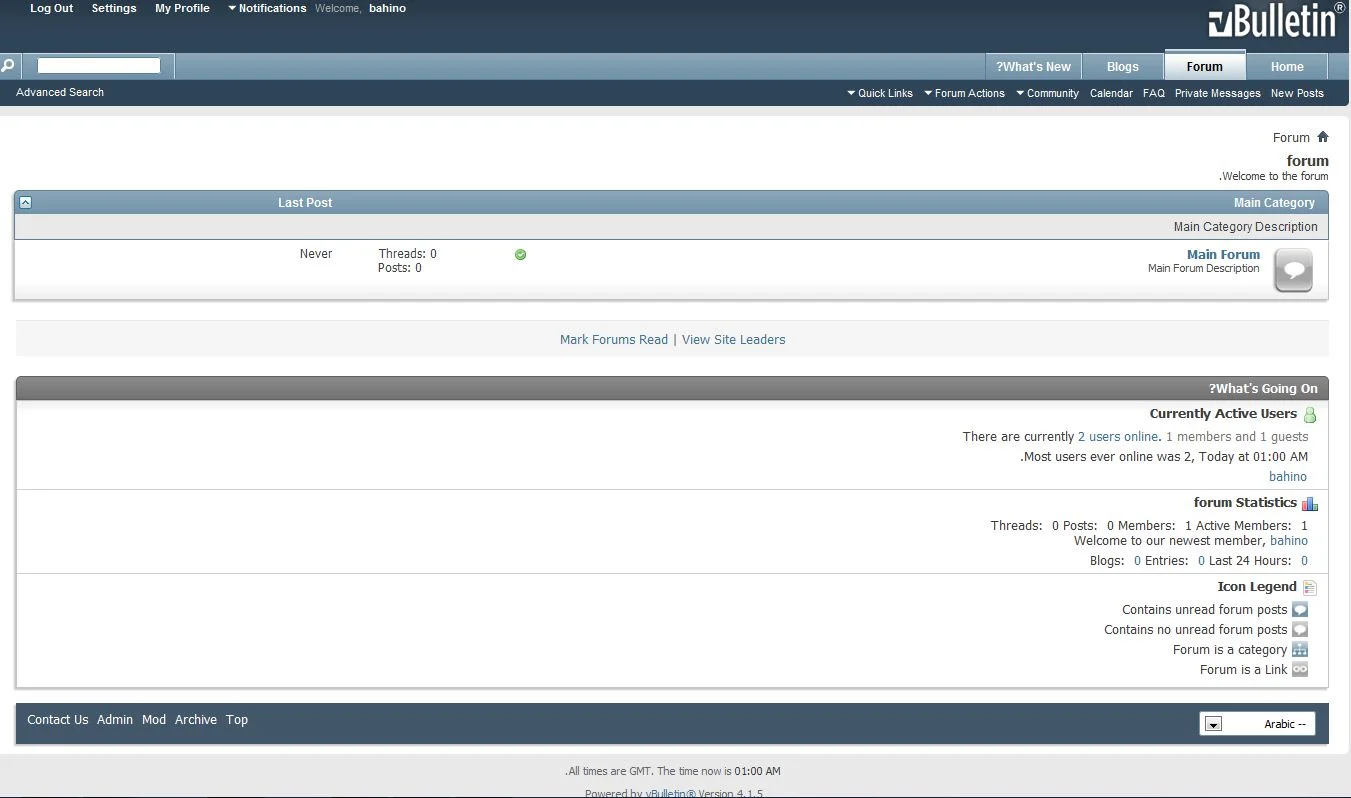Switch to the Blogs tab

tap(1122, 66)
